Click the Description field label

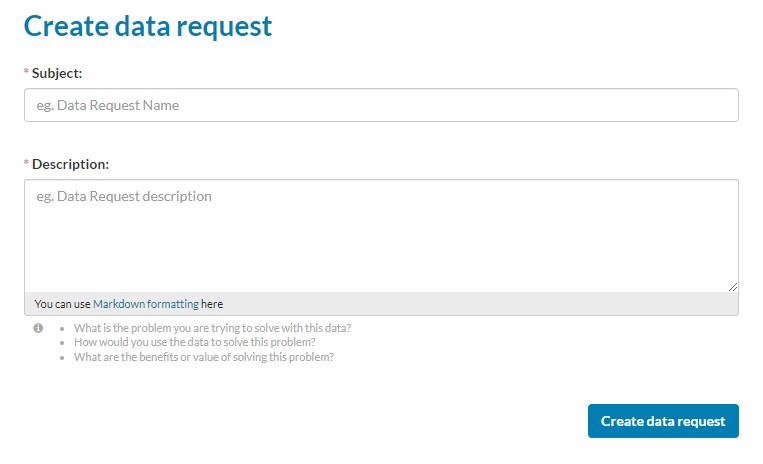click(x=70, y=163)
